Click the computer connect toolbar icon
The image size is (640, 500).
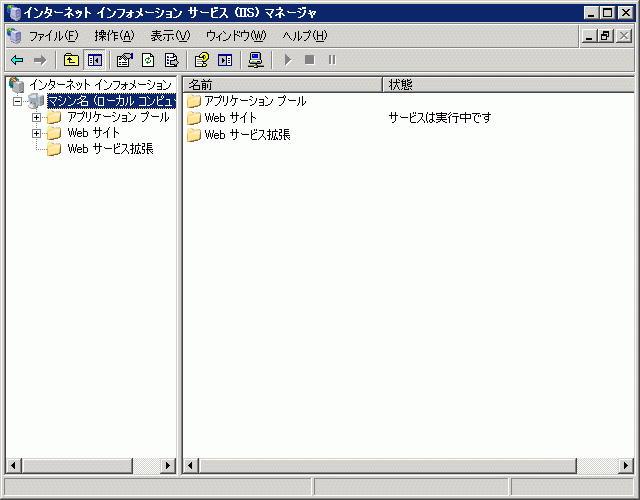pyautogui.click(x=256, y=60)
